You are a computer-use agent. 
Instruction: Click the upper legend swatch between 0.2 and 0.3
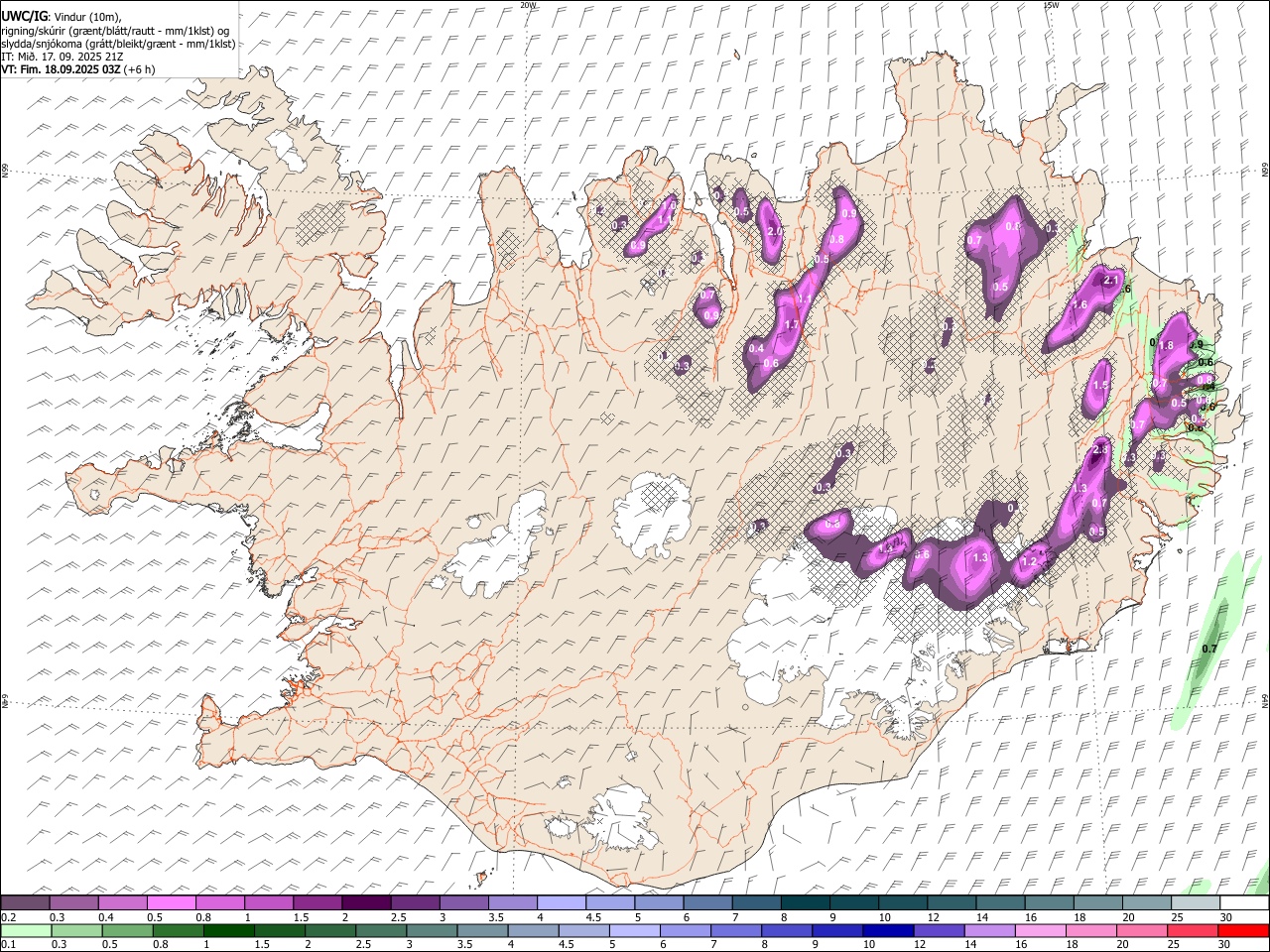(25, 902)
